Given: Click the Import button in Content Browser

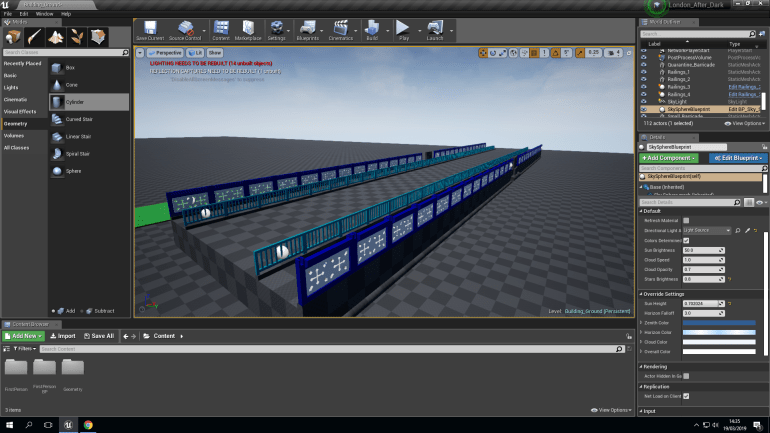Looking at the screenshot, I should [x=63, y=336].
